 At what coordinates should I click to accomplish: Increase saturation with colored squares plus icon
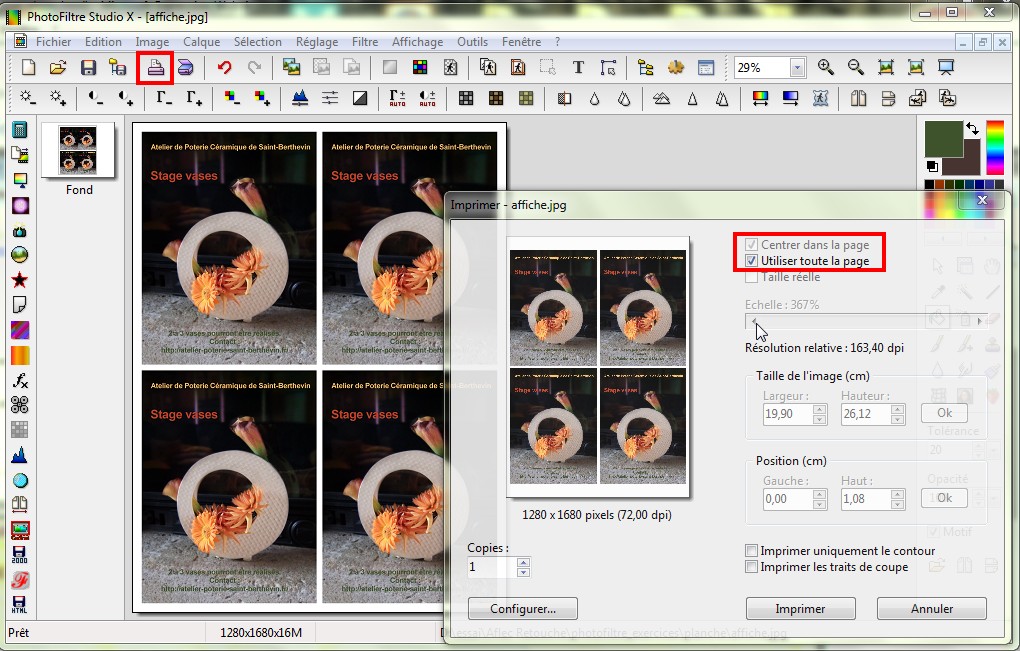262,98
